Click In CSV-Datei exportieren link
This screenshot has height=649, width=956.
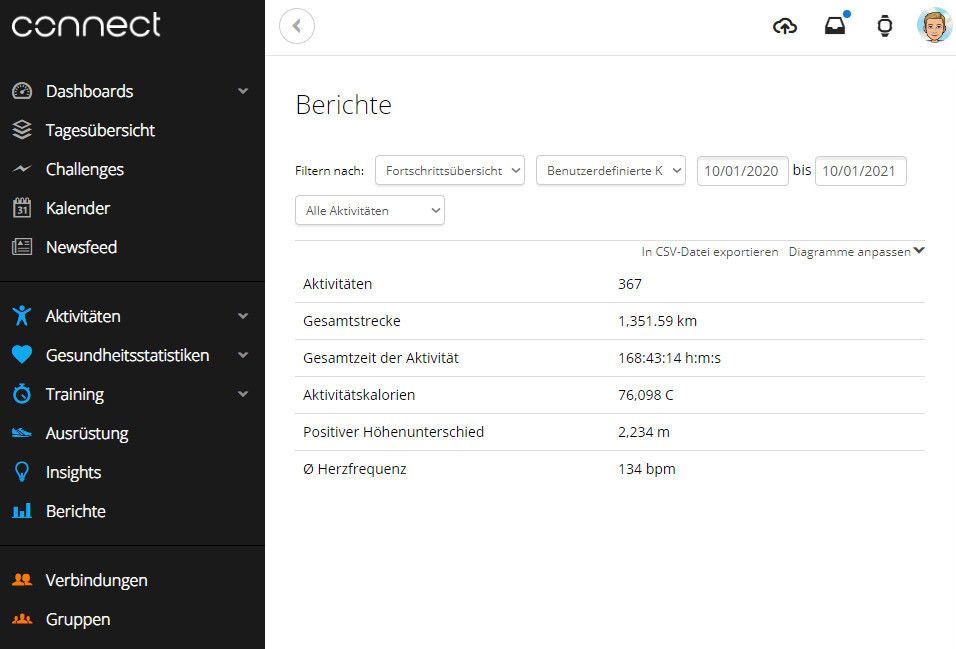[x=710, y=252]
